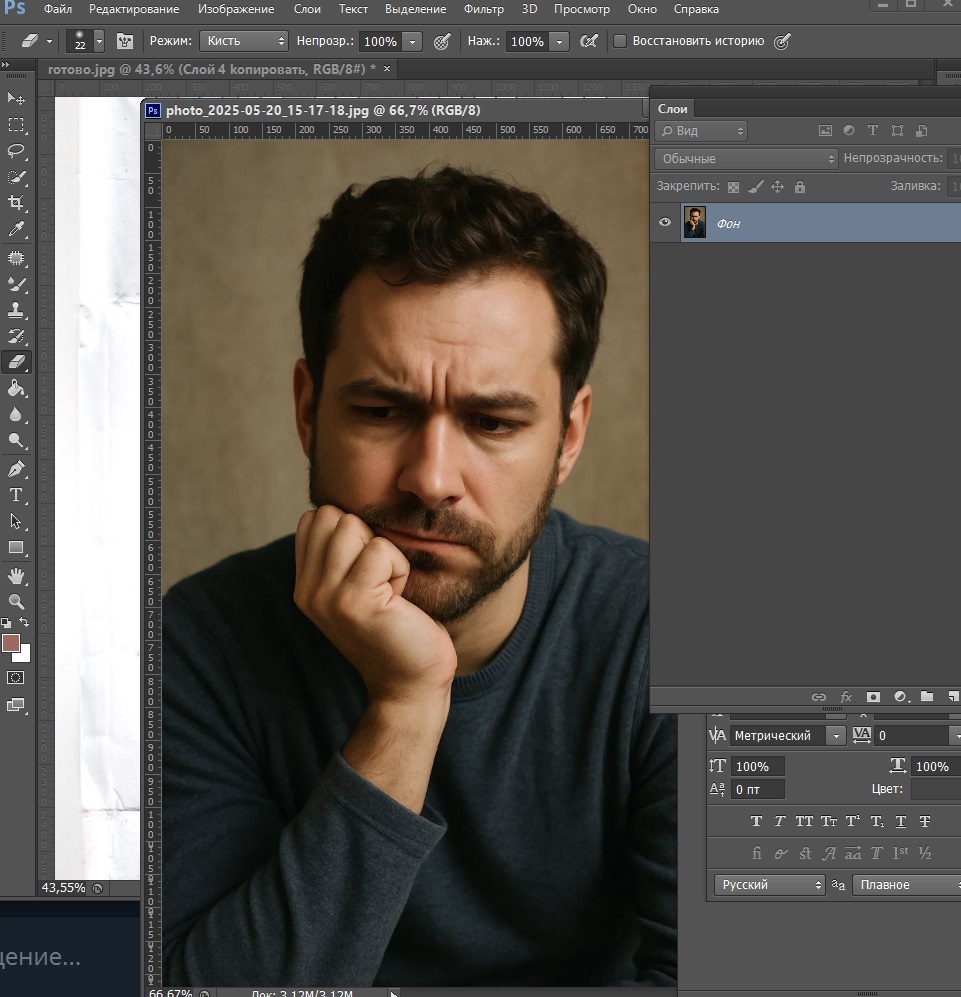Viewport: 961px width, 997px height.
Task: Click the text Цвет color swatch
Action: [x=936, y=789]
